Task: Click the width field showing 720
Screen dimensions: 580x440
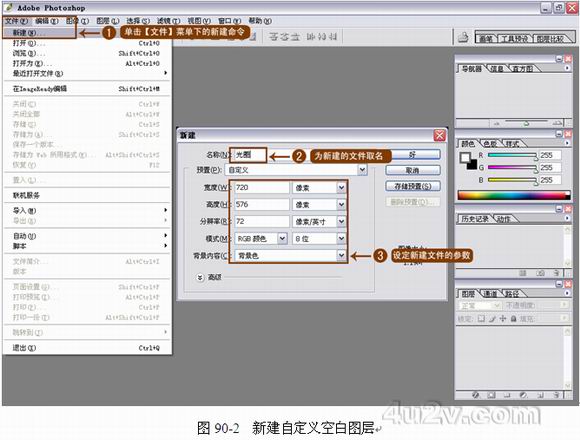Action: (262, 187)
